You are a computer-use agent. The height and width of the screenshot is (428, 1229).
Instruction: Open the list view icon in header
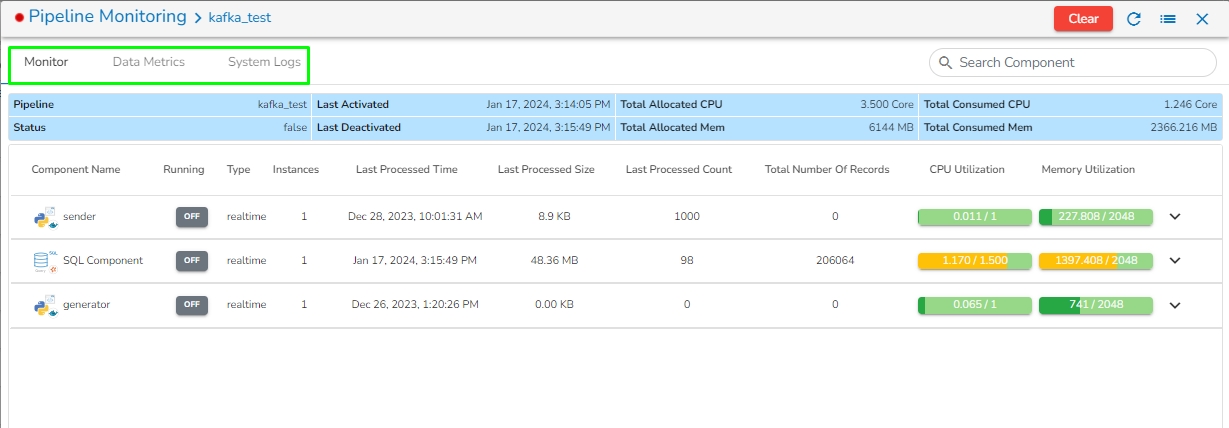(x=1167, y=19)
